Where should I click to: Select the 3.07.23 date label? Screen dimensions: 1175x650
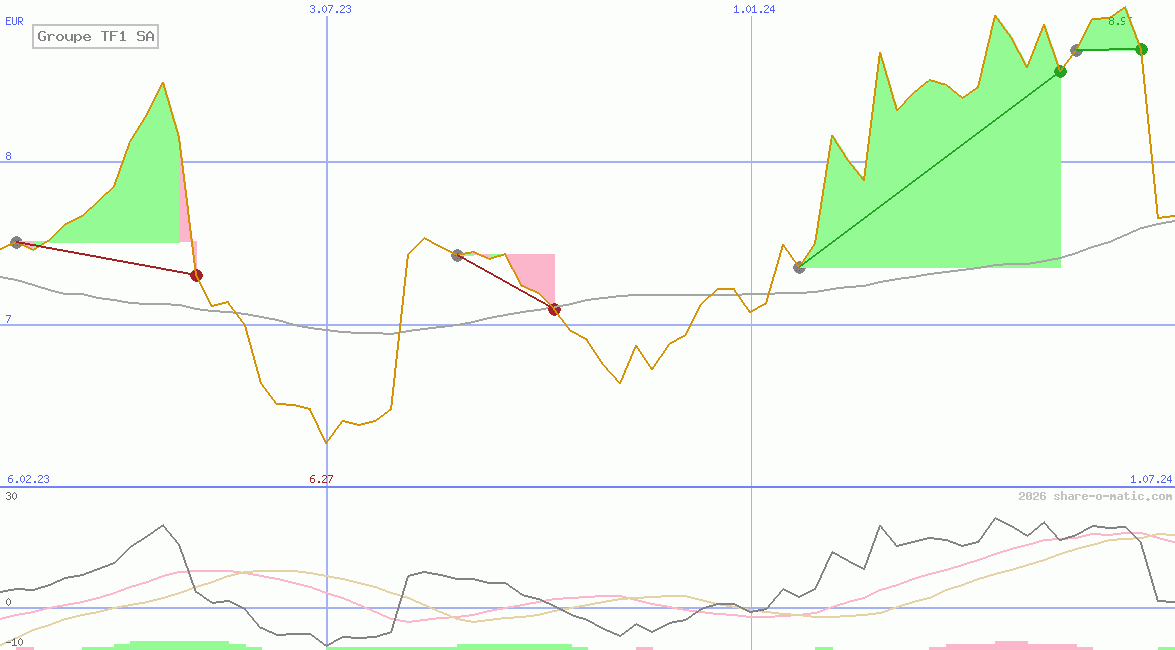coord(330,9)
